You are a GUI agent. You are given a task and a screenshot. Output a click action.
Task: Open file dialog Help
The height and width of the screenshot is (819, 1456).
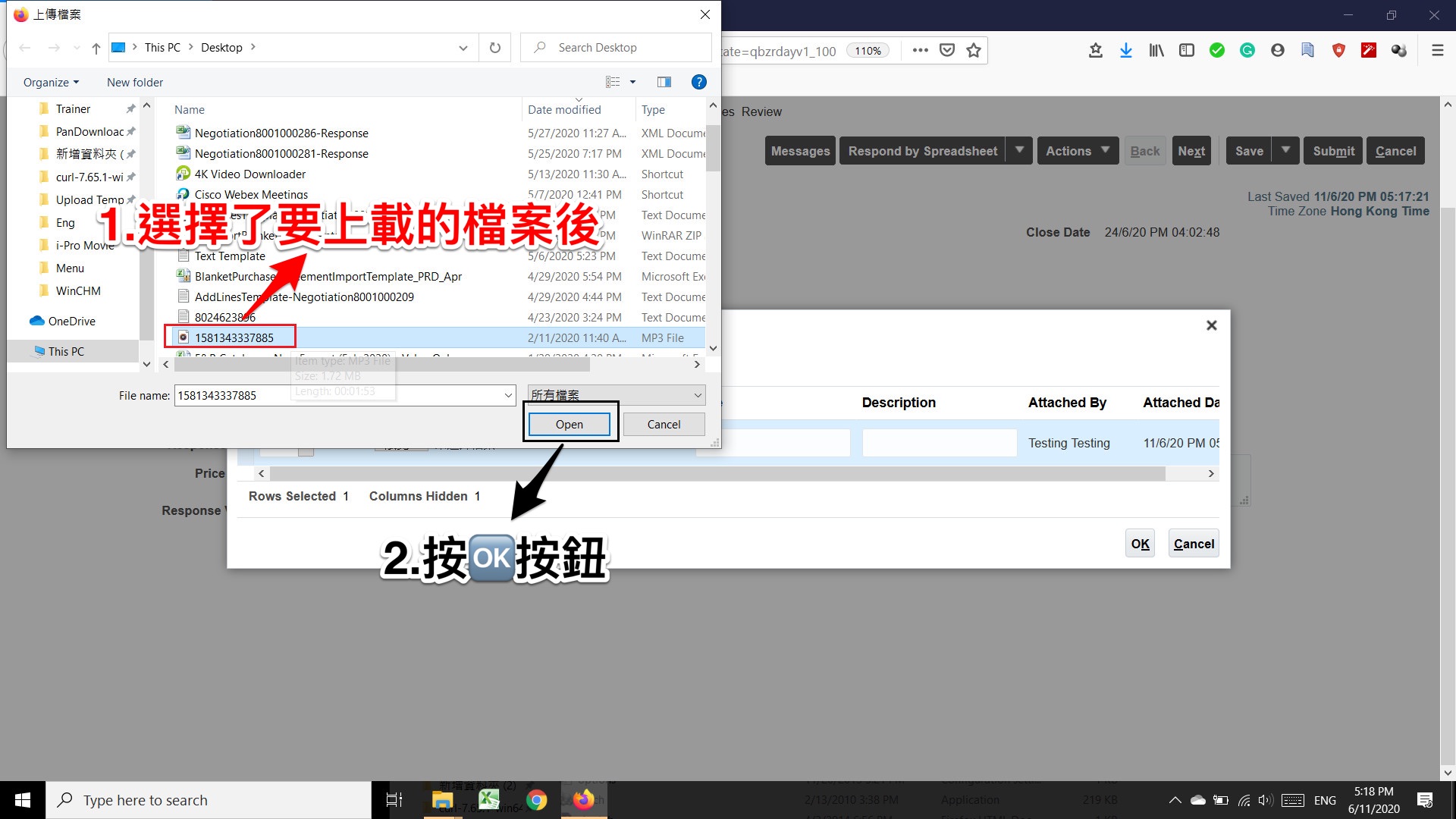pos(699,82)
